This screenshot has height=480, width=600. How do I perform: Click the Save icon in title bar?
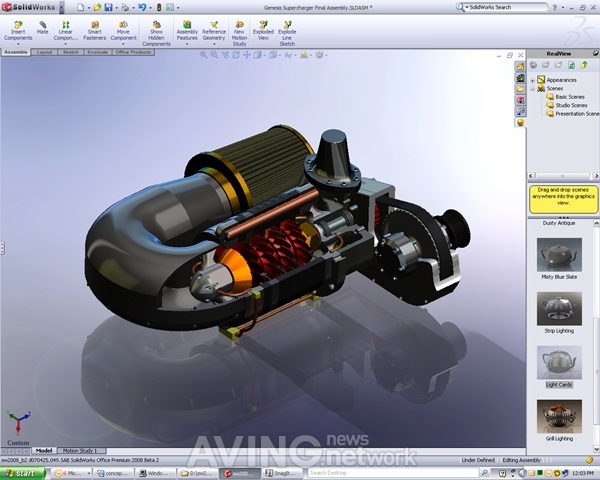(x=109, y=7)
